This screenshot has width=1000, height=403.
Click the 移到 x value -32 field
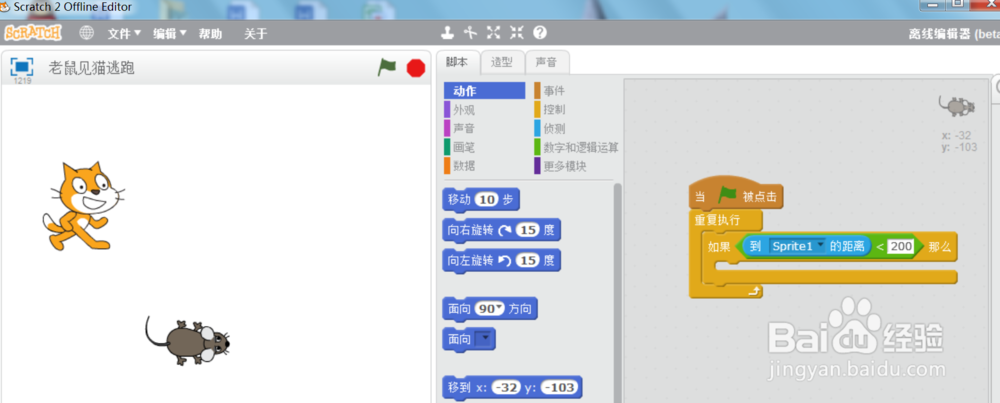[x=506, y=387]
